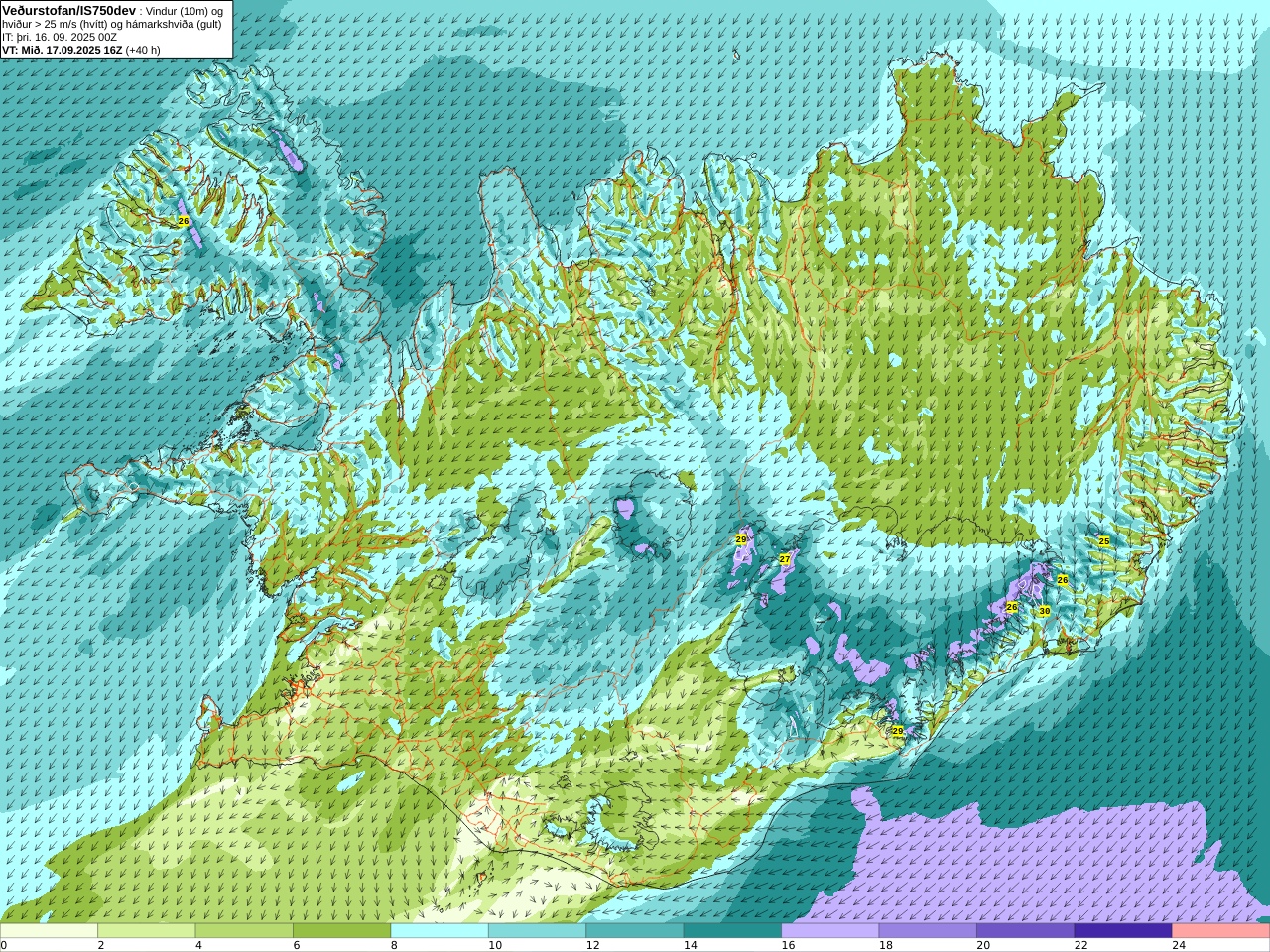Click the "(+40 h)" forecast offset text

click(x=143, y=50)
